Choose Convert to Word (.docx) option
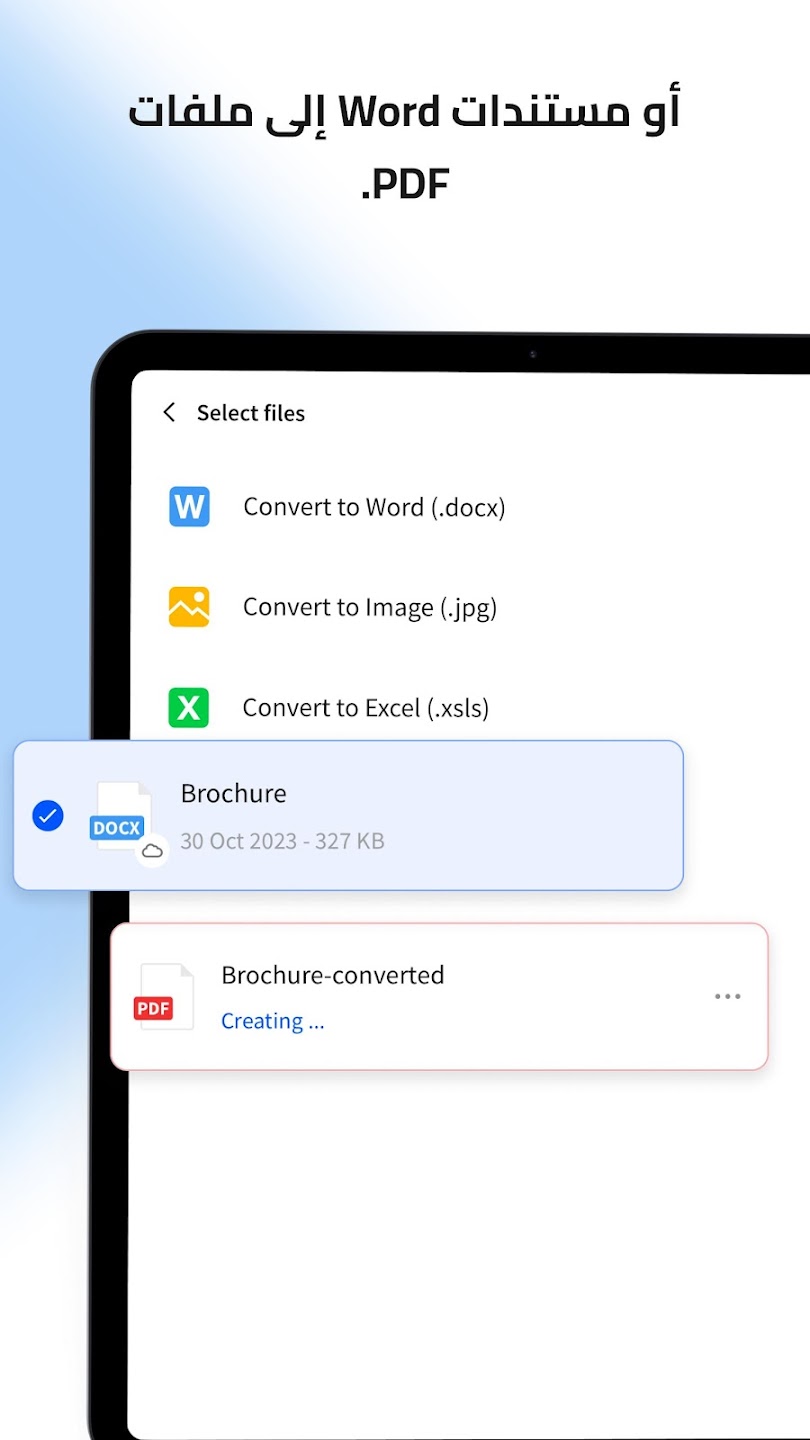 coord(374,507)
